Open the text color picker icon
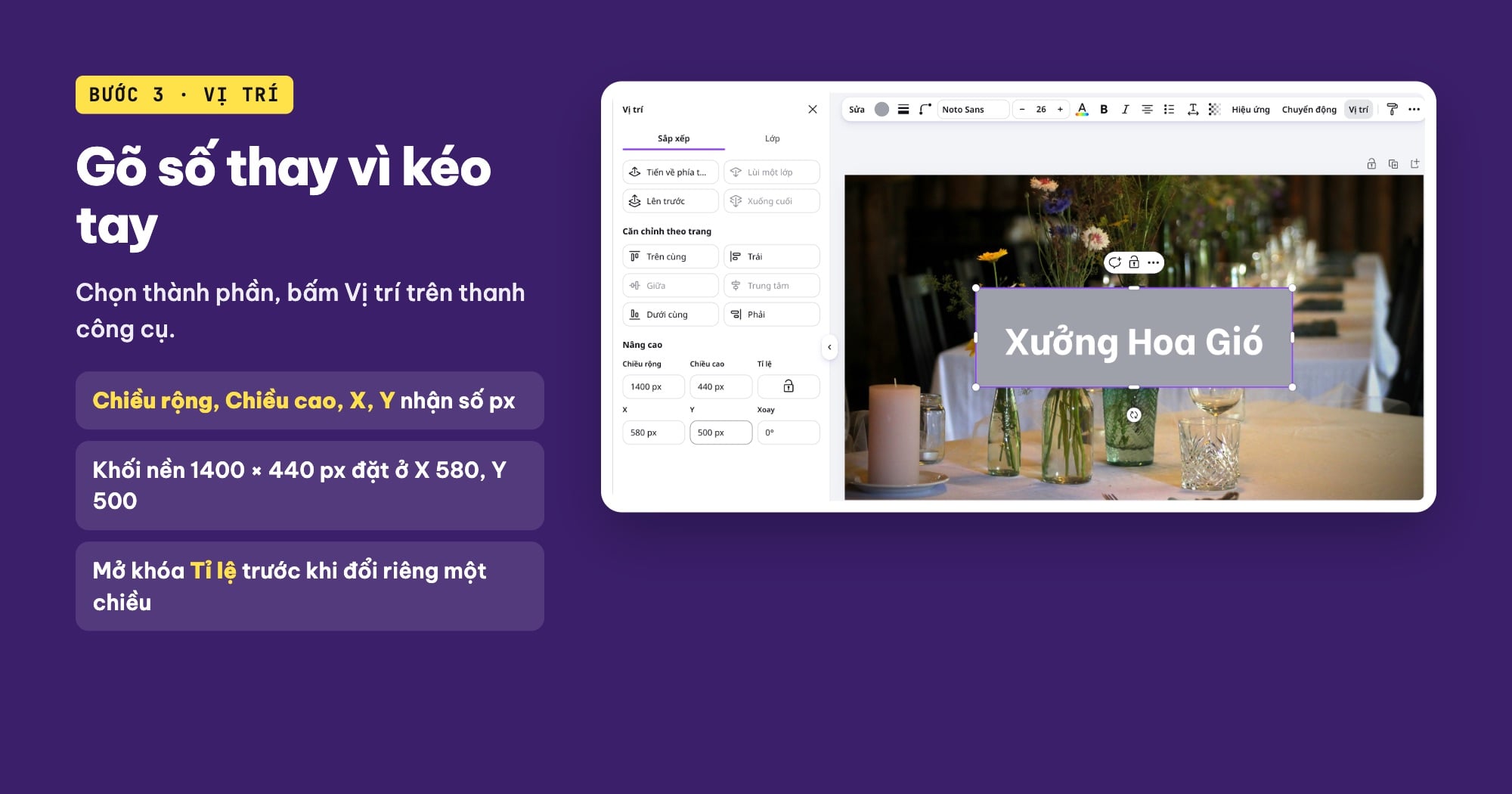Image resolution: width=1512 pixels, height=794 pixels. [x=1082, y=110]
